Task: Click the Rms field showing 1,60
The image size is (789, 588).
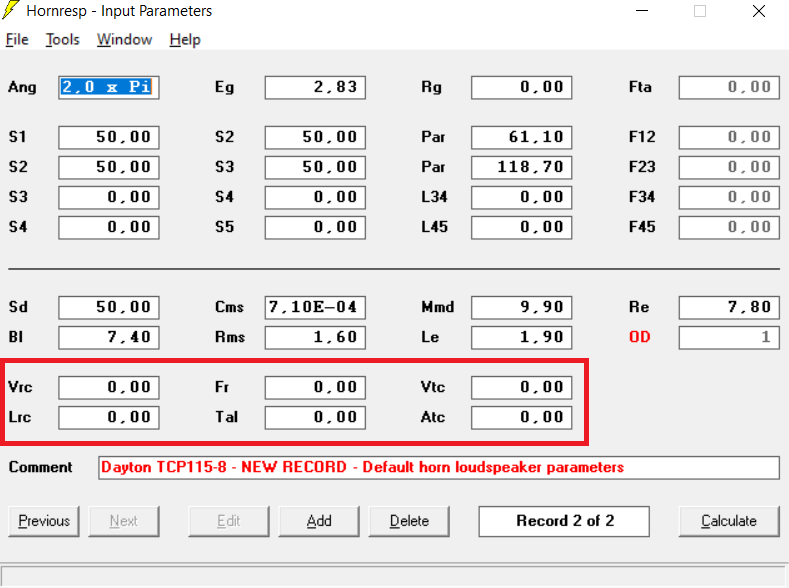Action: [x=315, y=338]
